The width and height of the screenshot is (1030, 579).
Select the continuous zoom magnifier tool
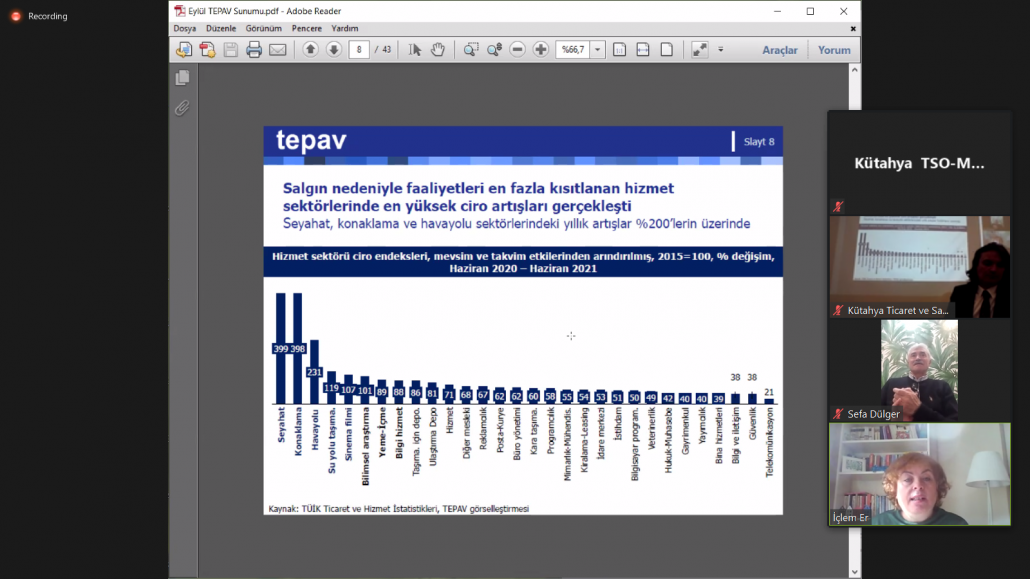495,50
